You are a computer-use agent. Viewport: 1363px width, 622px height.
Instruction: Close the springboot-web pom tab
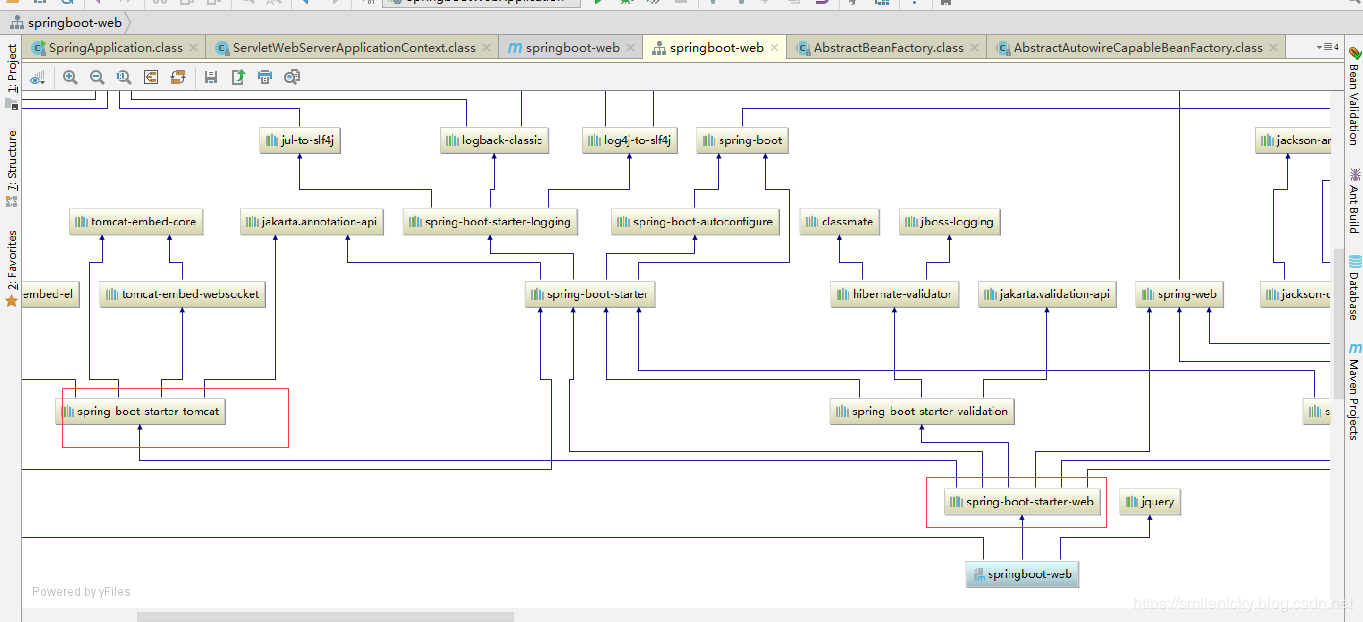click(x=631, y=47)
